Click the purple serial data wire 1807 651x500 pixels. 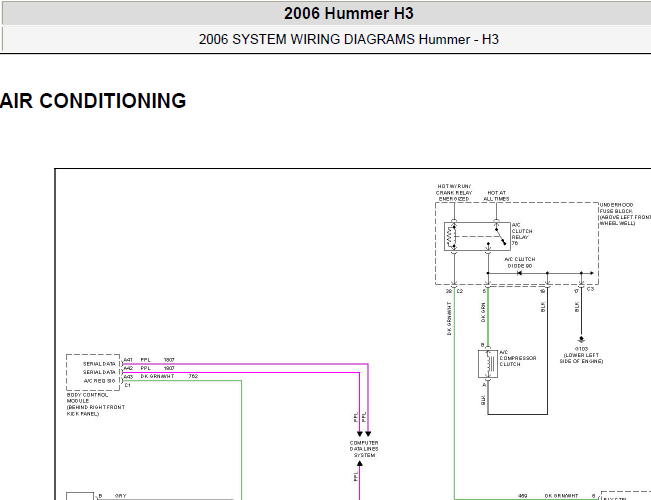(245, 364)
